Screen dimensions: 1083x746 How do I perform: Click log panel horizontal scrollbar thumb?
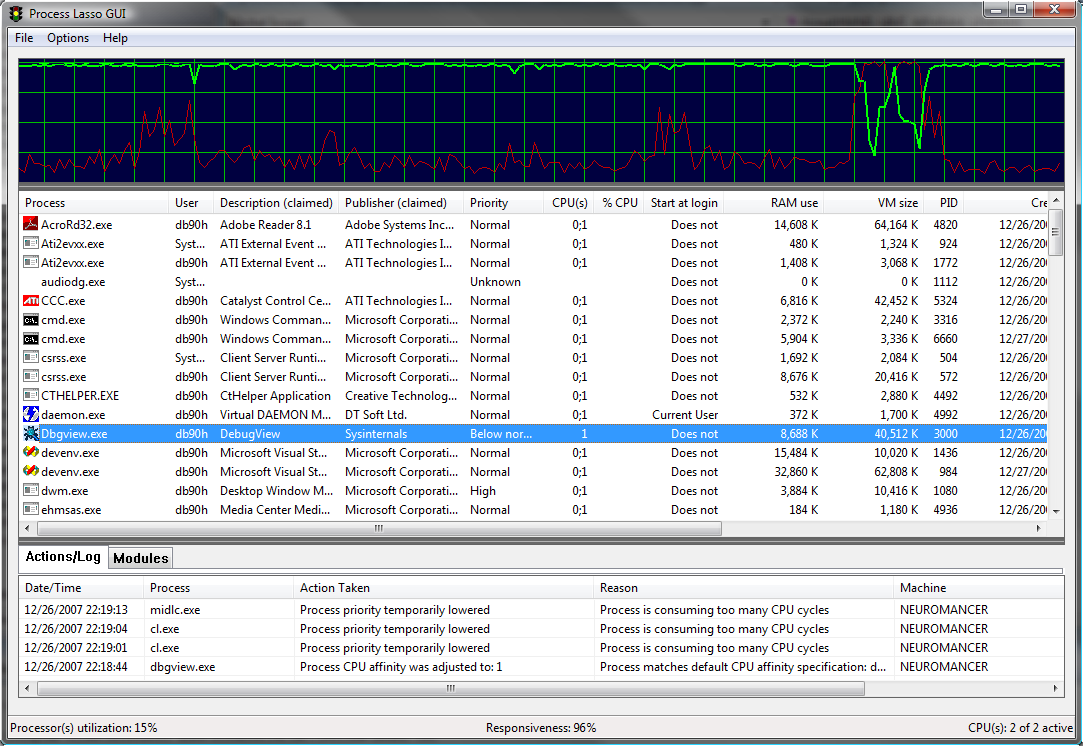[450, 689]
